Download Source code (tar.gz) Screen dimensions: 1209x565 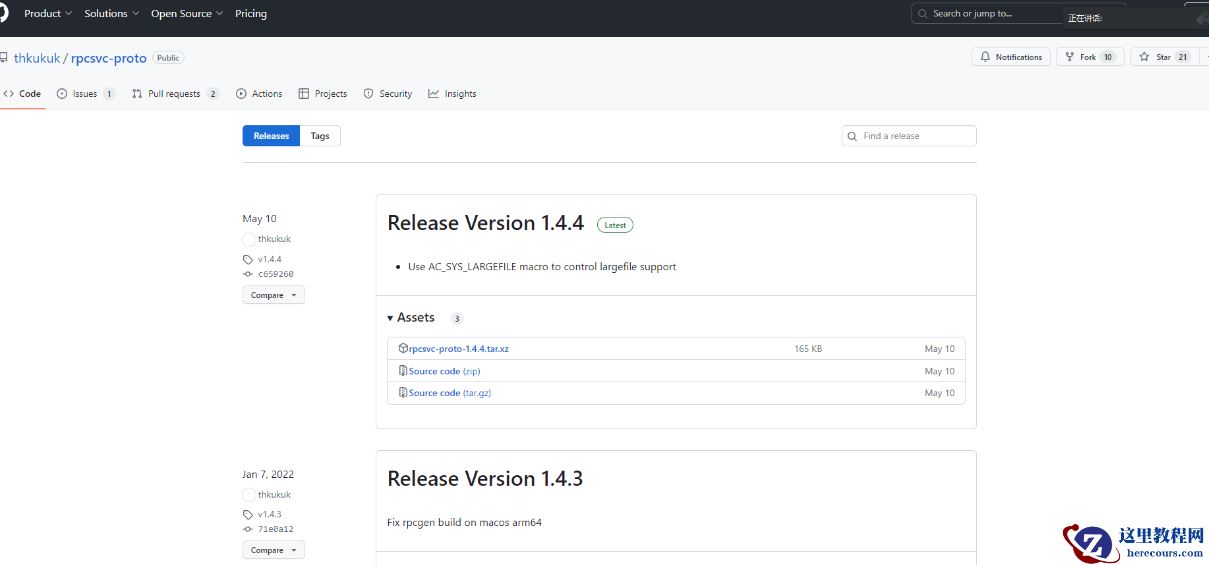pos(450,393)
